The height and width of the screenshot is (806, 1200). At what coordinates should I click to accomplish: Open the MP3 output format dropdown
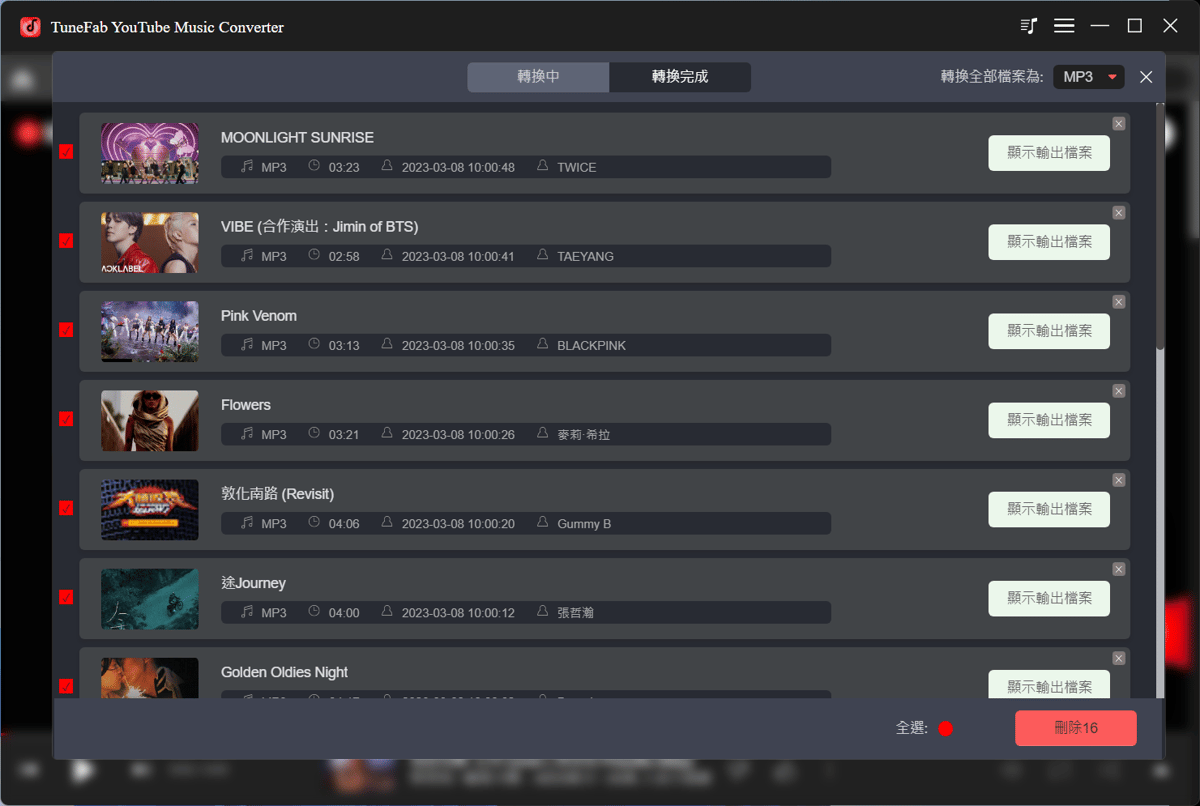[1089, 76]
